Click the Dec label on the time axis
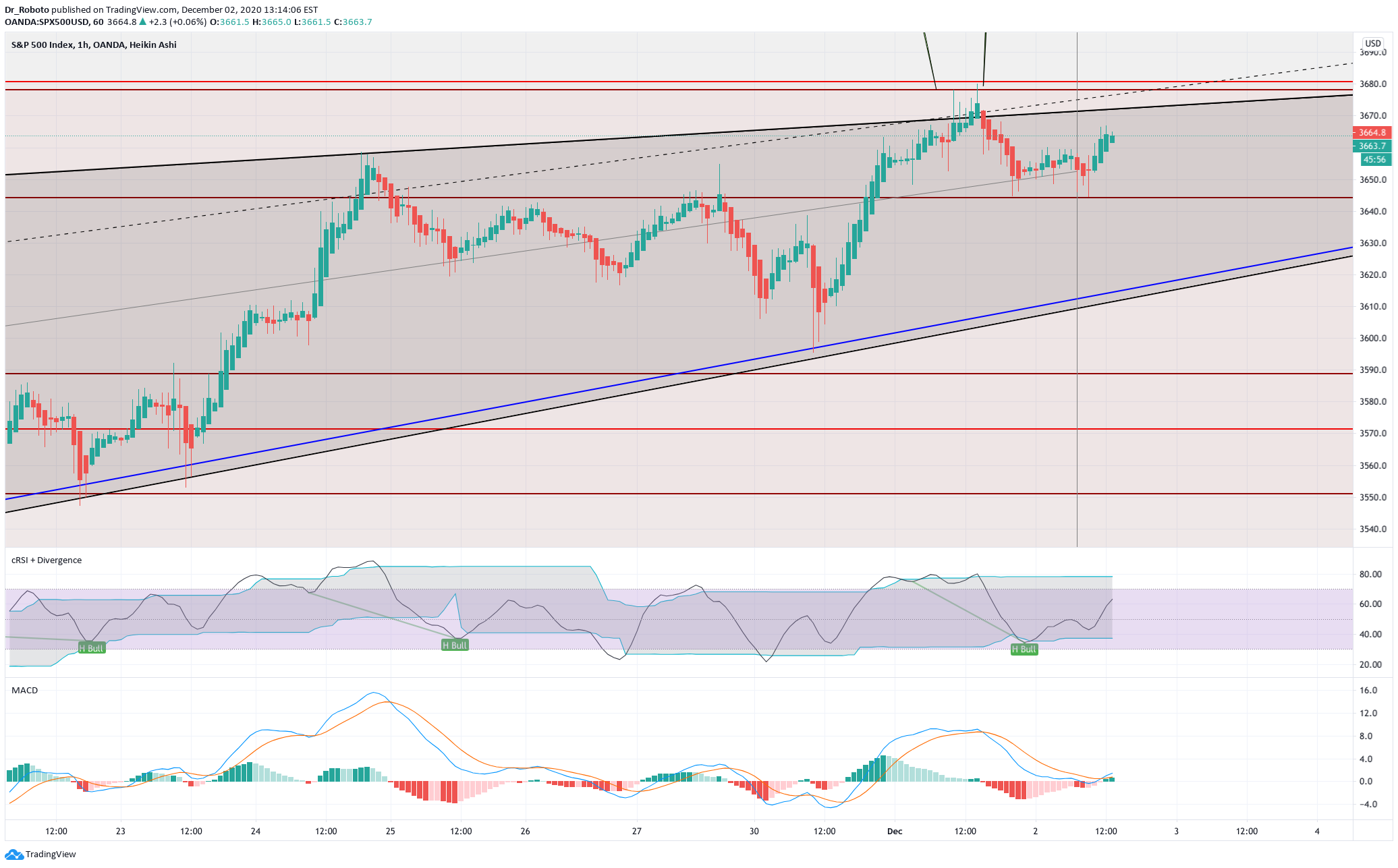Image resolution: width=1398 pixels, height=868 pixels. (895, 832)
